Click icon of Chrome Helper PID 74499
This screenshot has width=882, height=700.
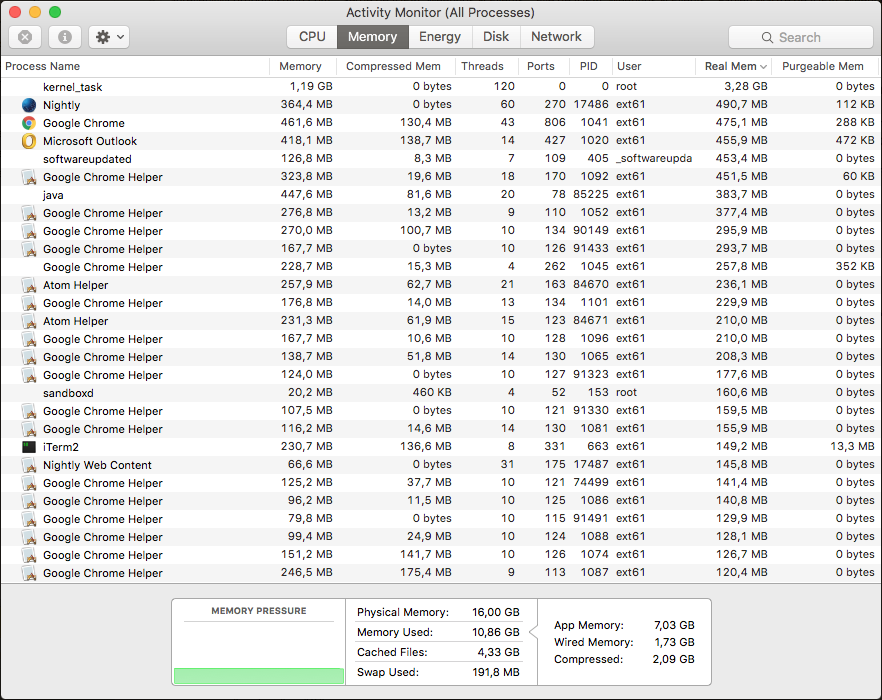click(29, 483)
